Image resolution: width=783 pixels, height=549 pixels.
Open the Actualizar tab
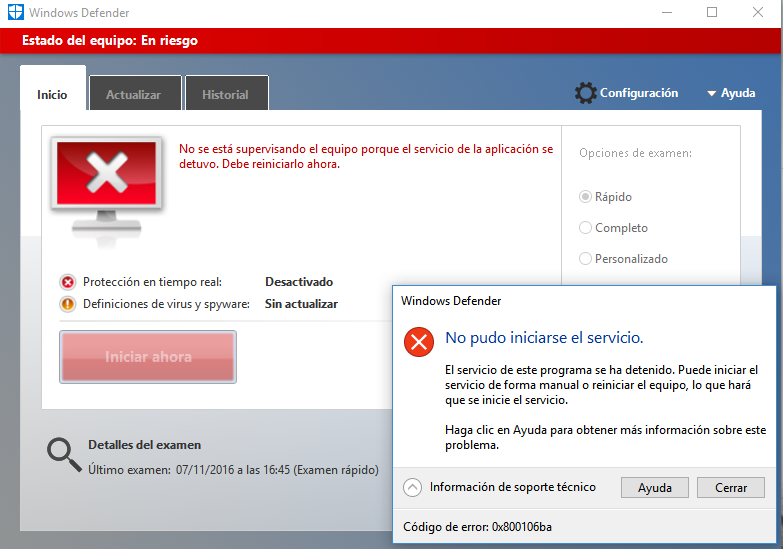[135, 94]
